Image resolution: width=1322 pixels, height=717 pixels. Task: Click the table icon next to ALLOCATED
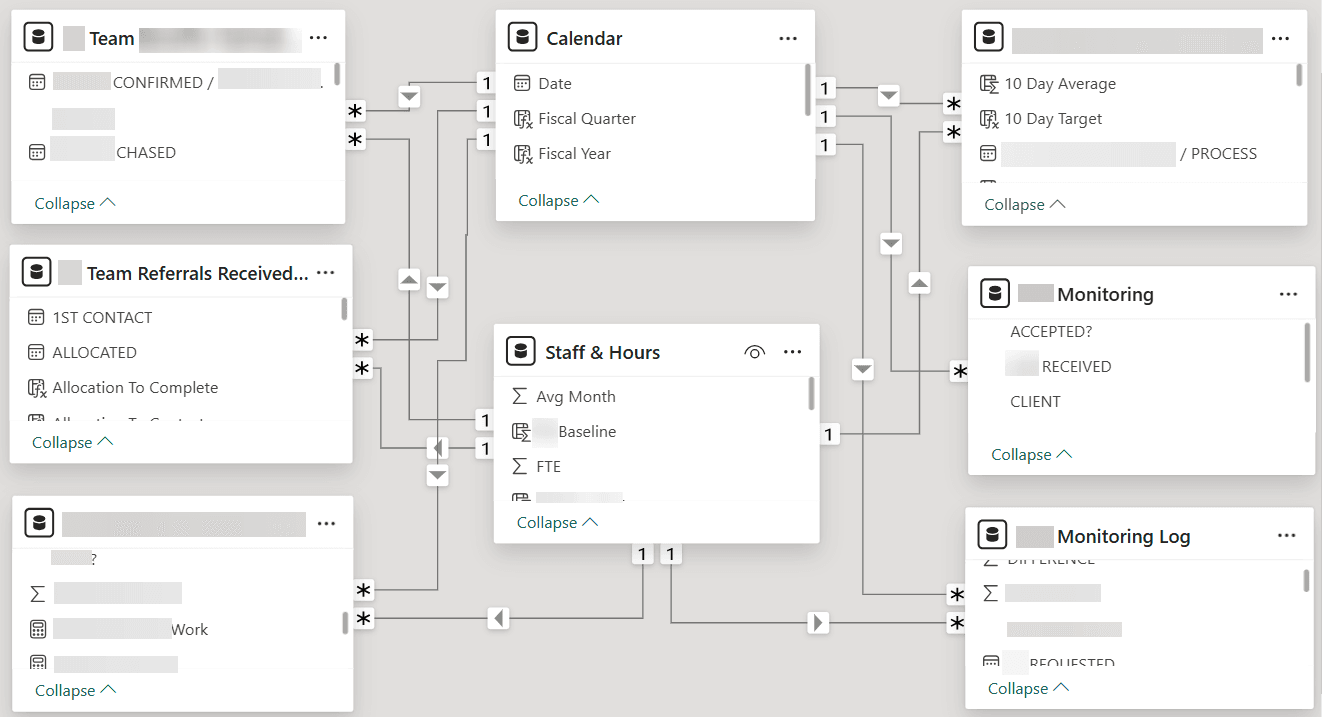[x=36, y=352]
